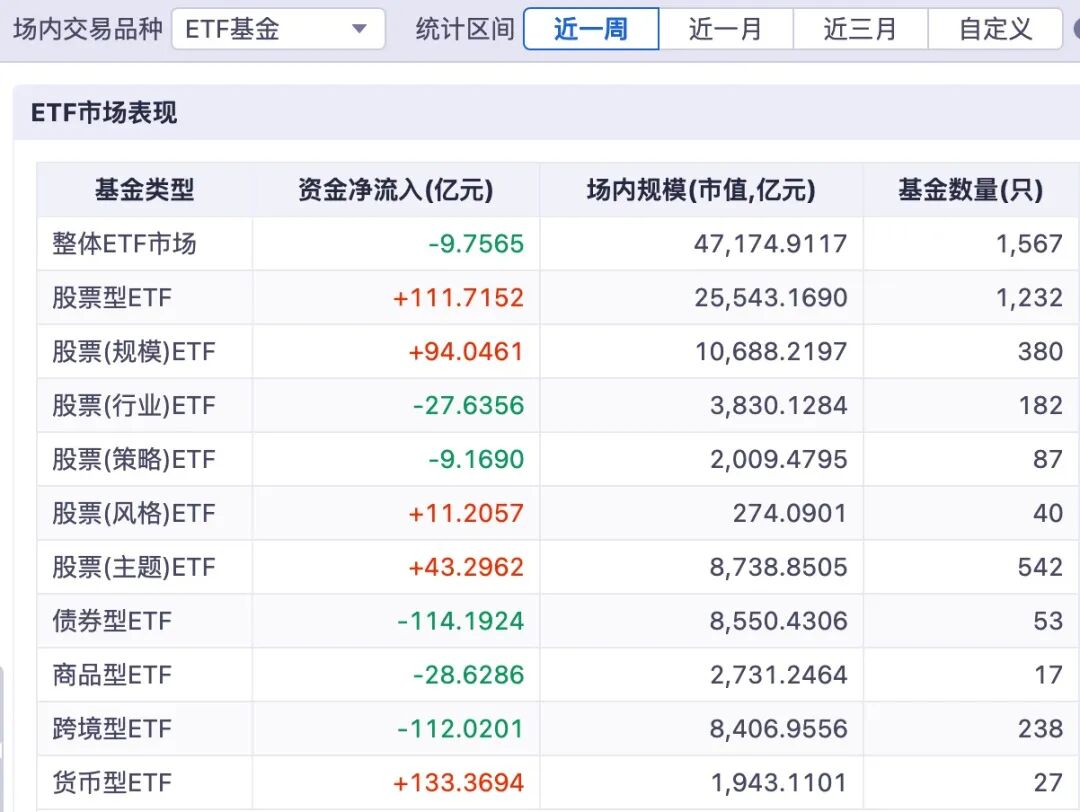Select the 股票(规模)ETF row label

click(x=134, y=352)
